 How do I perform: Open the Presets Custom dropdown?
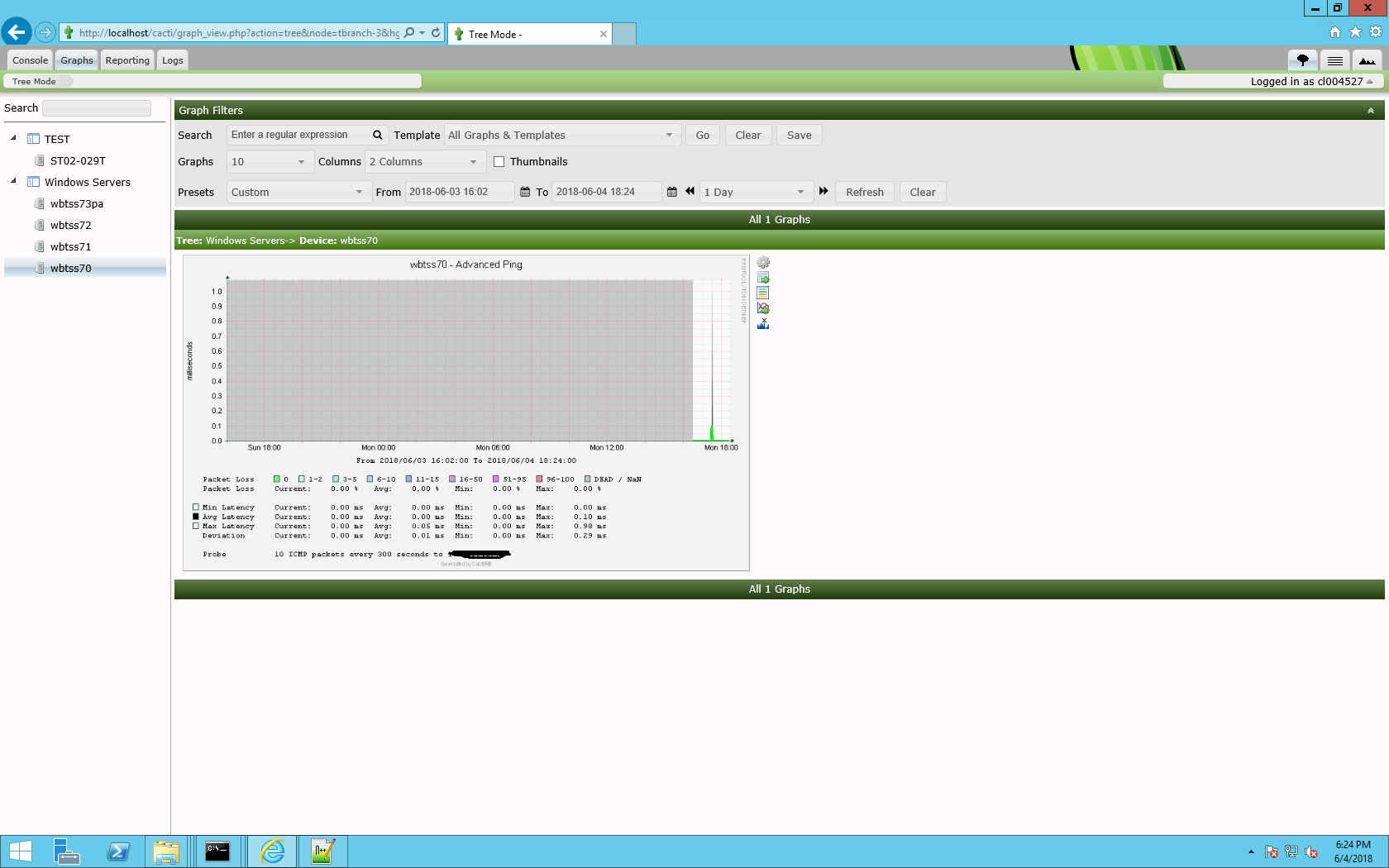point(298,192)
